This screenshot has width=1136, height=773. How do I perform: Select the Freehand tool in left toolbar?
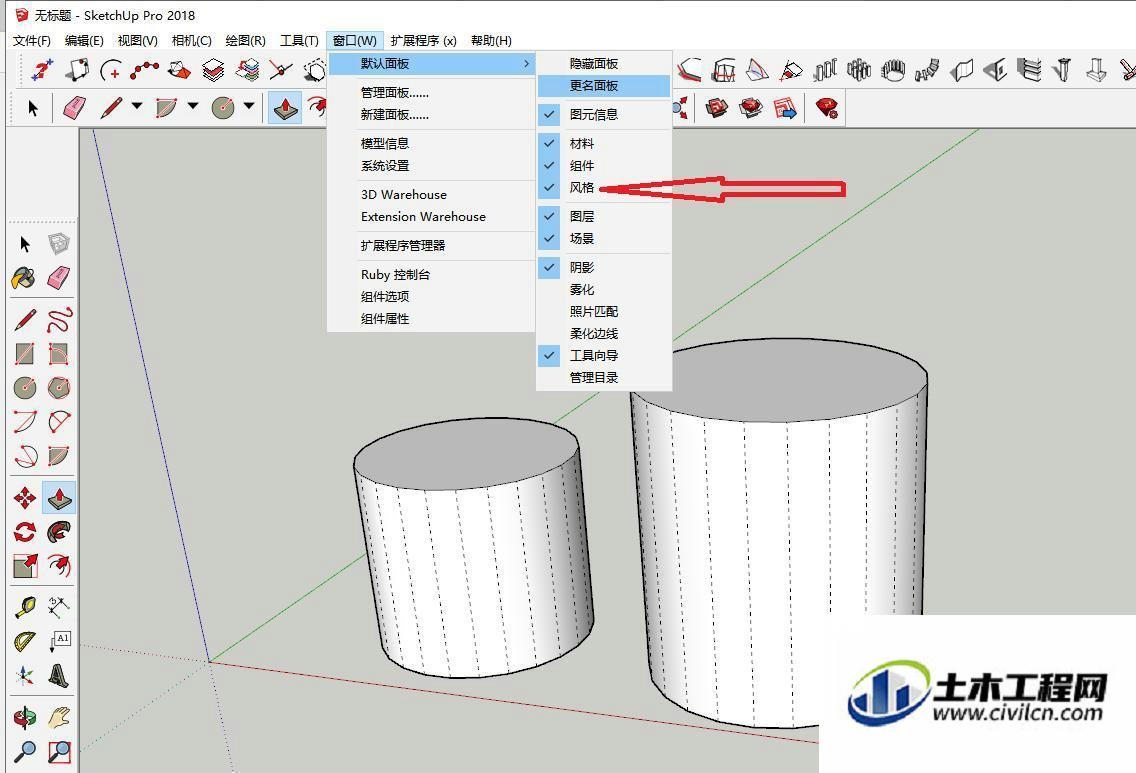click(x=59, y=319)
